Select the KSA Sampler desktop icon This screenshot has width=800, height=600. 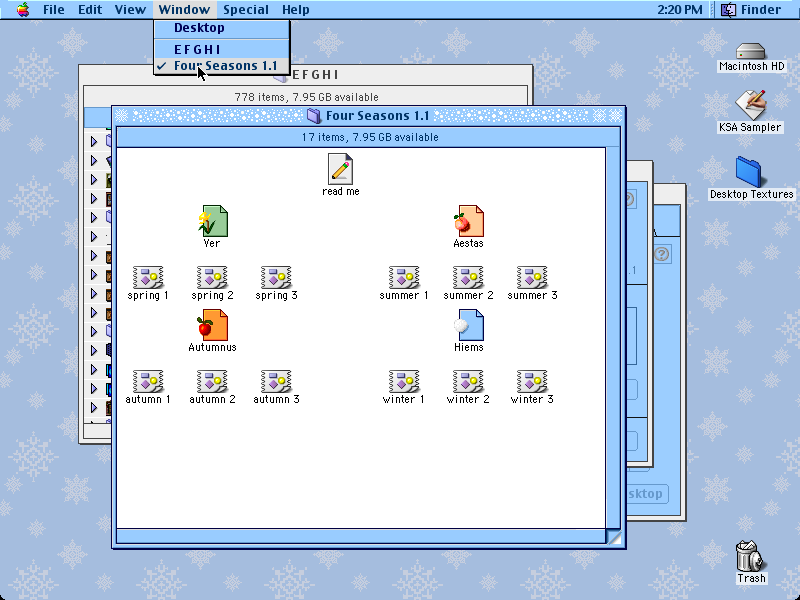point(750,112)
